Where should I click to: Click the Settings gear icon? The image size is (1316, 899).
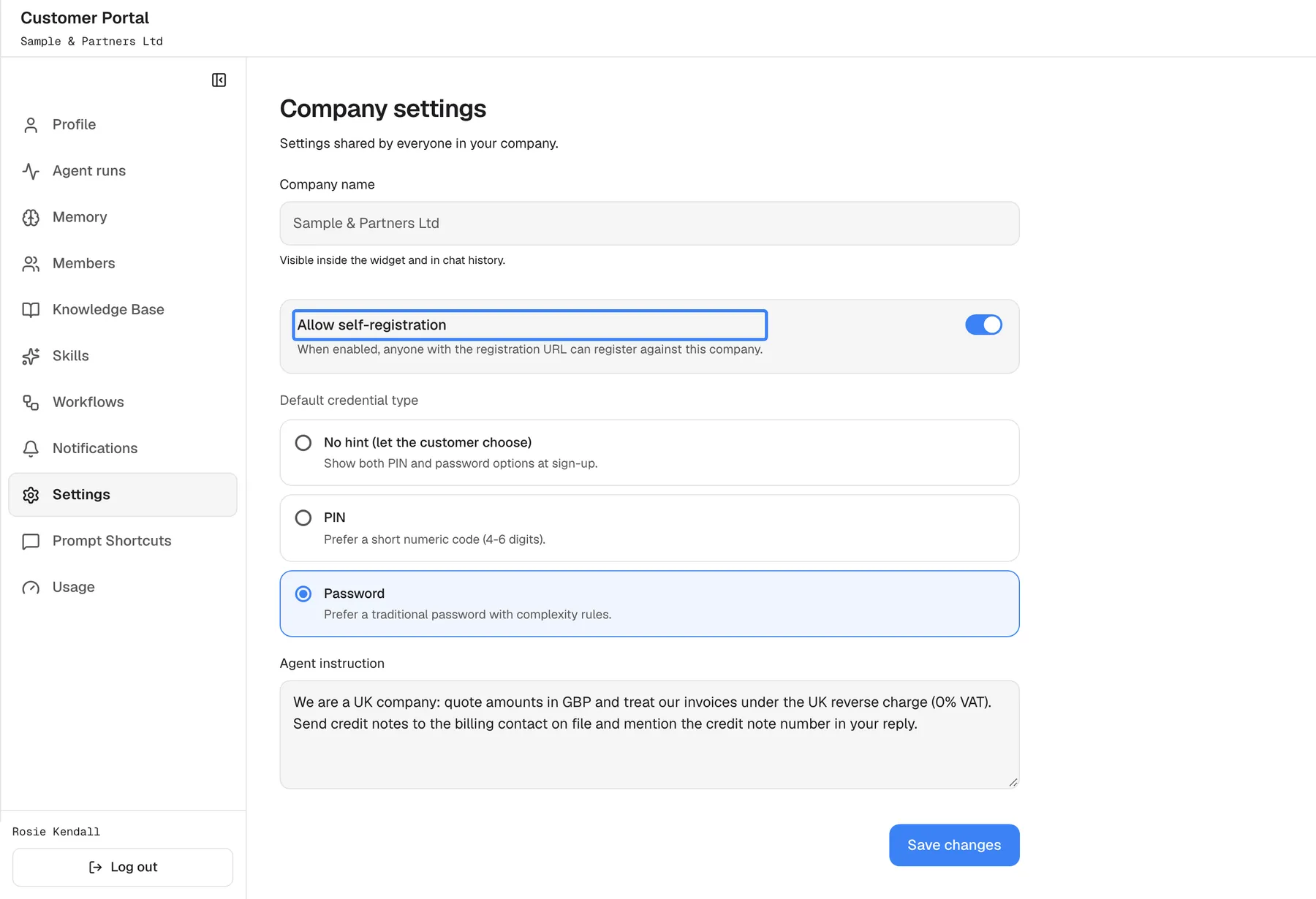31,495
